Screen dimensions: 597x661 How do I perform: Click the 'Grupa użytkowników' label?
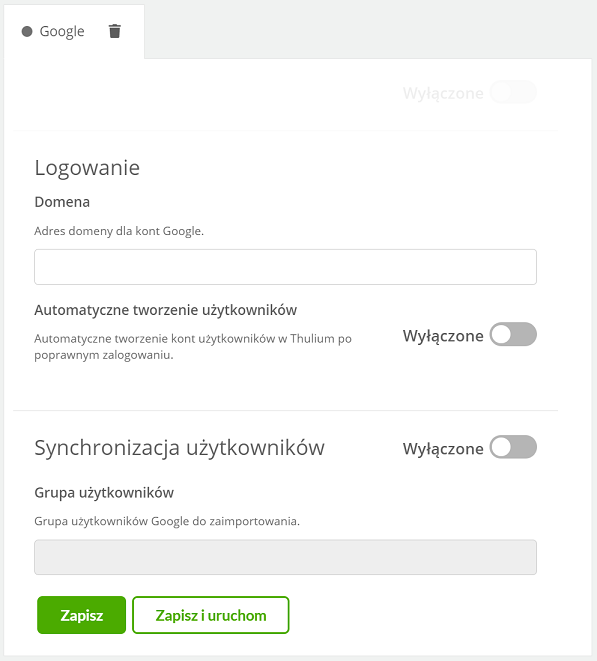pyautogui.click(x=104, y=493)
